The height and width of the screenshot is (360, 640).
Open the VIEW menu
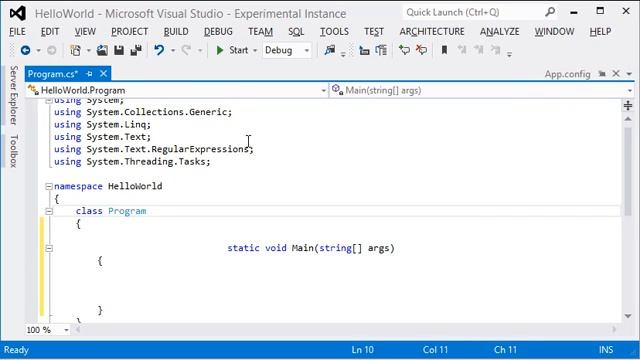point(85,31)
